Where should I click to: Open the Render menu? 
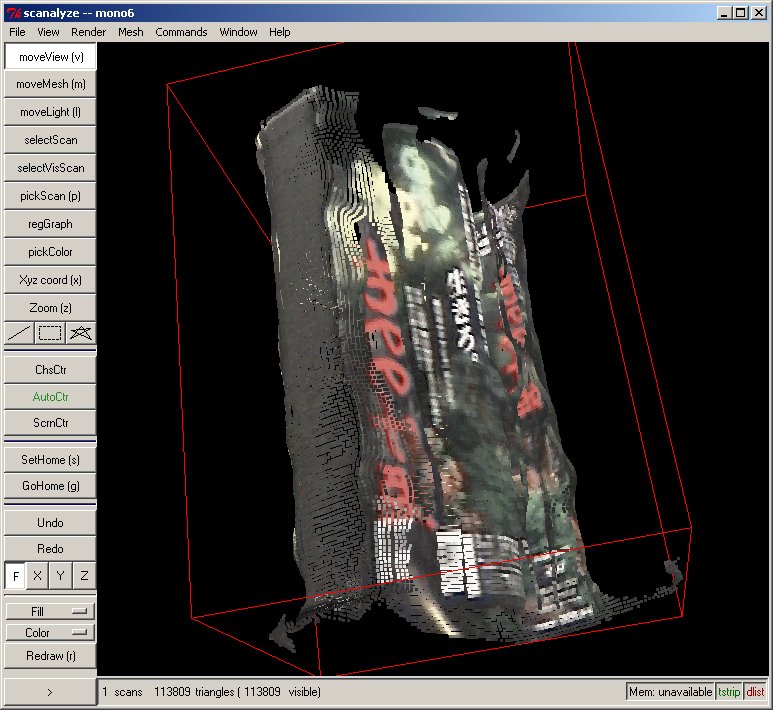(x=88, y=32)
